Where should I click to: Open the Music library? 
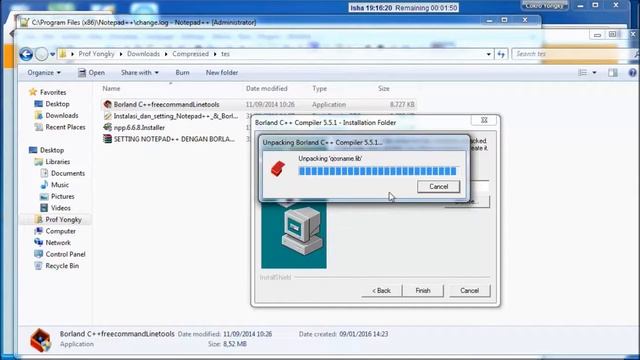click(x=60, y=185)
